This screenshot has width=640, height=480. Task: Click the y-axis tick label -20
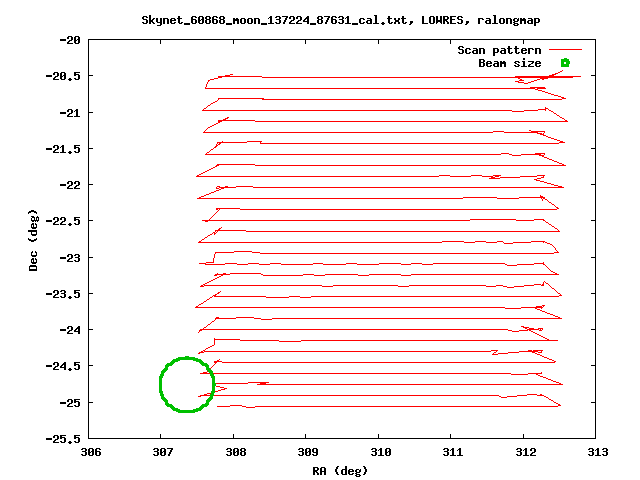(x=70, y=40)
